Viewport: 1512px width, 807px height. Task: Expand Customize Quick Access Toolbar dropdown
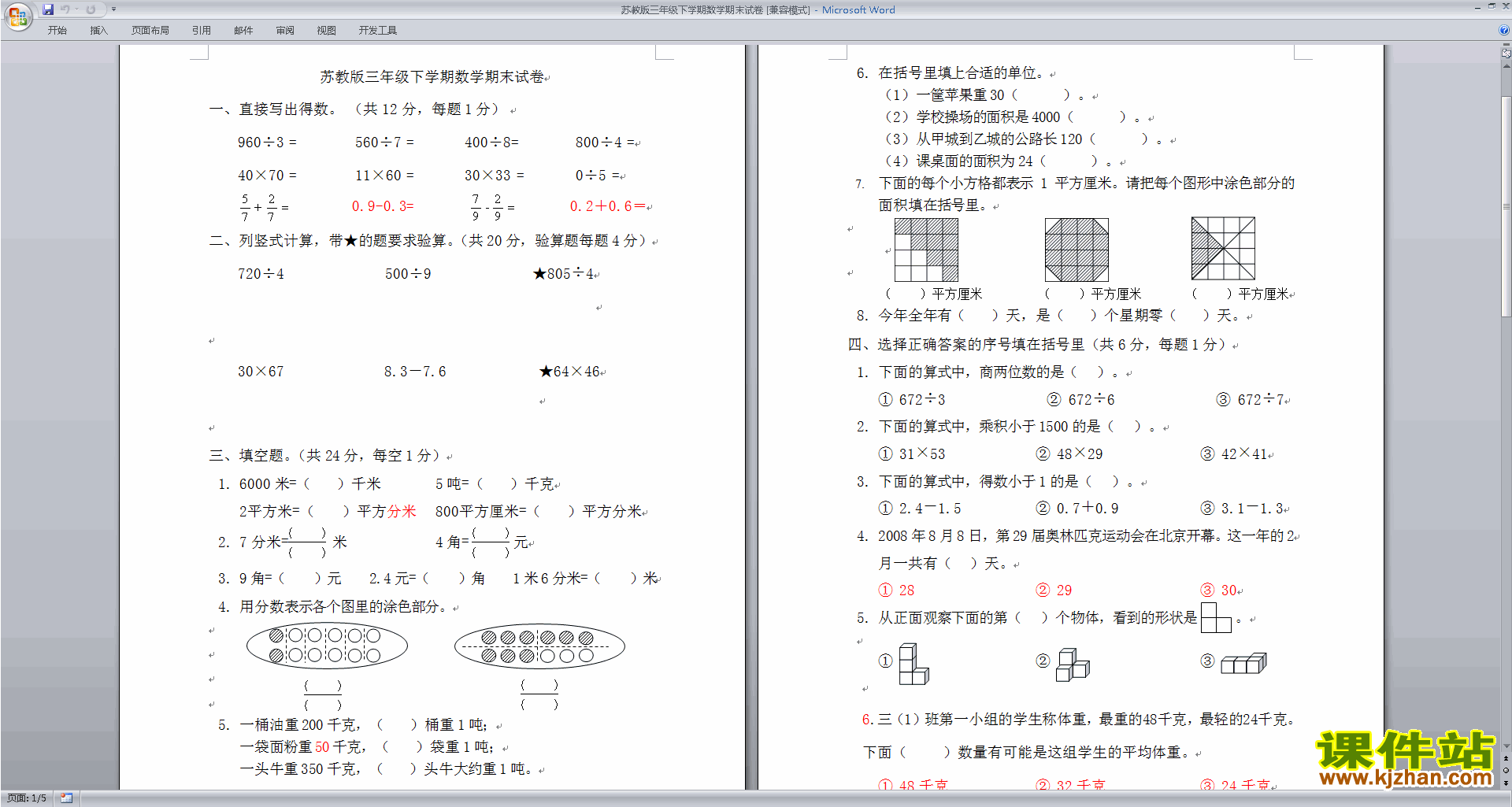click(x=113, y=9)
